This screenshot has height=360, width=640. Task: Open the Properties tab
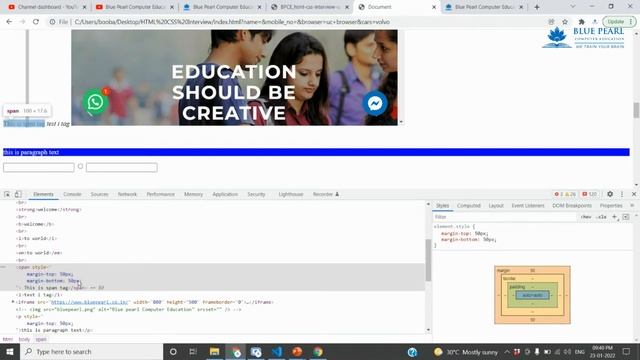tap(611, 206)
